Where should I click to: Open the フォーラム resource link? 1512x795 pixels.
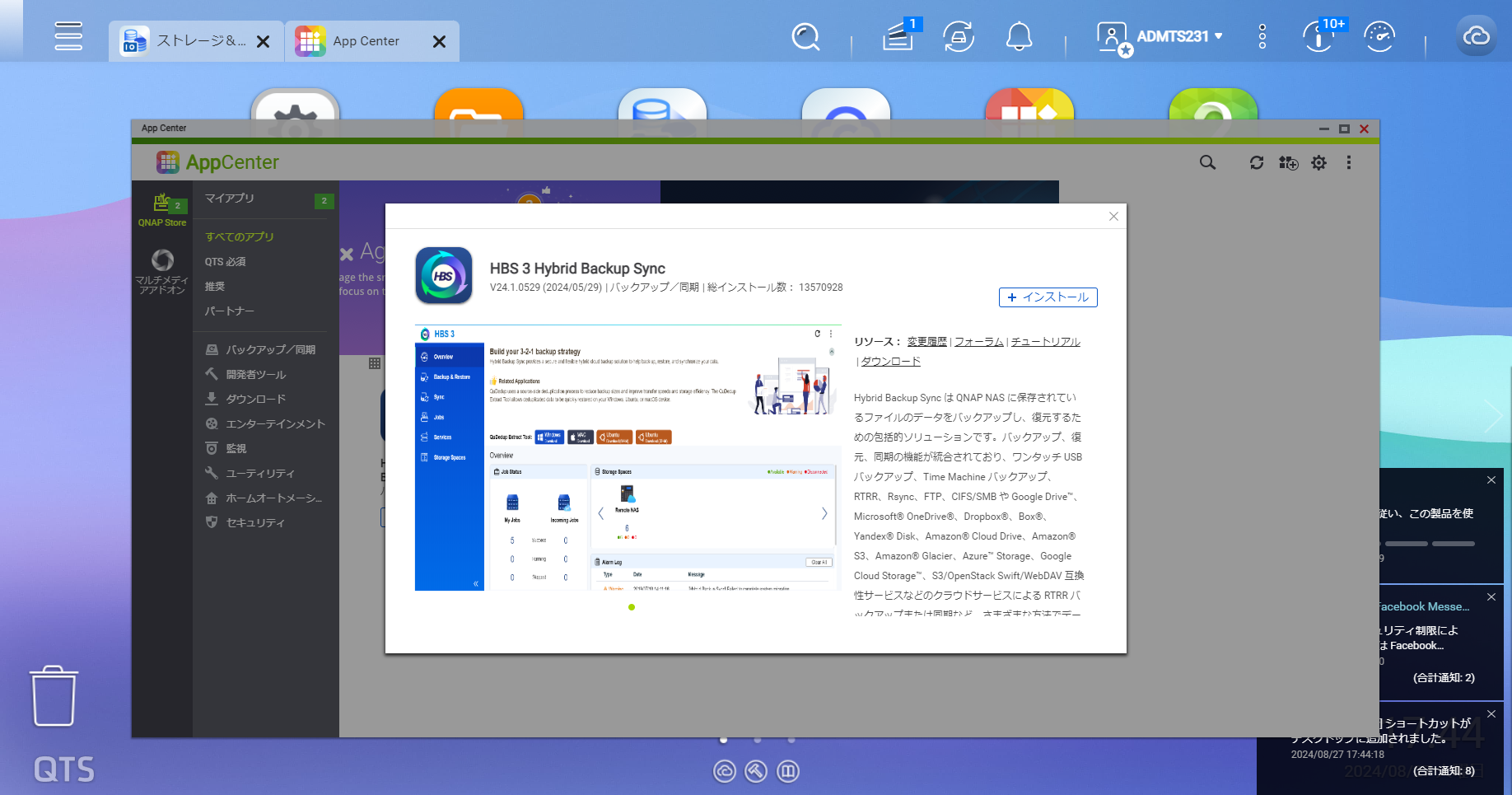coord(979,342)
